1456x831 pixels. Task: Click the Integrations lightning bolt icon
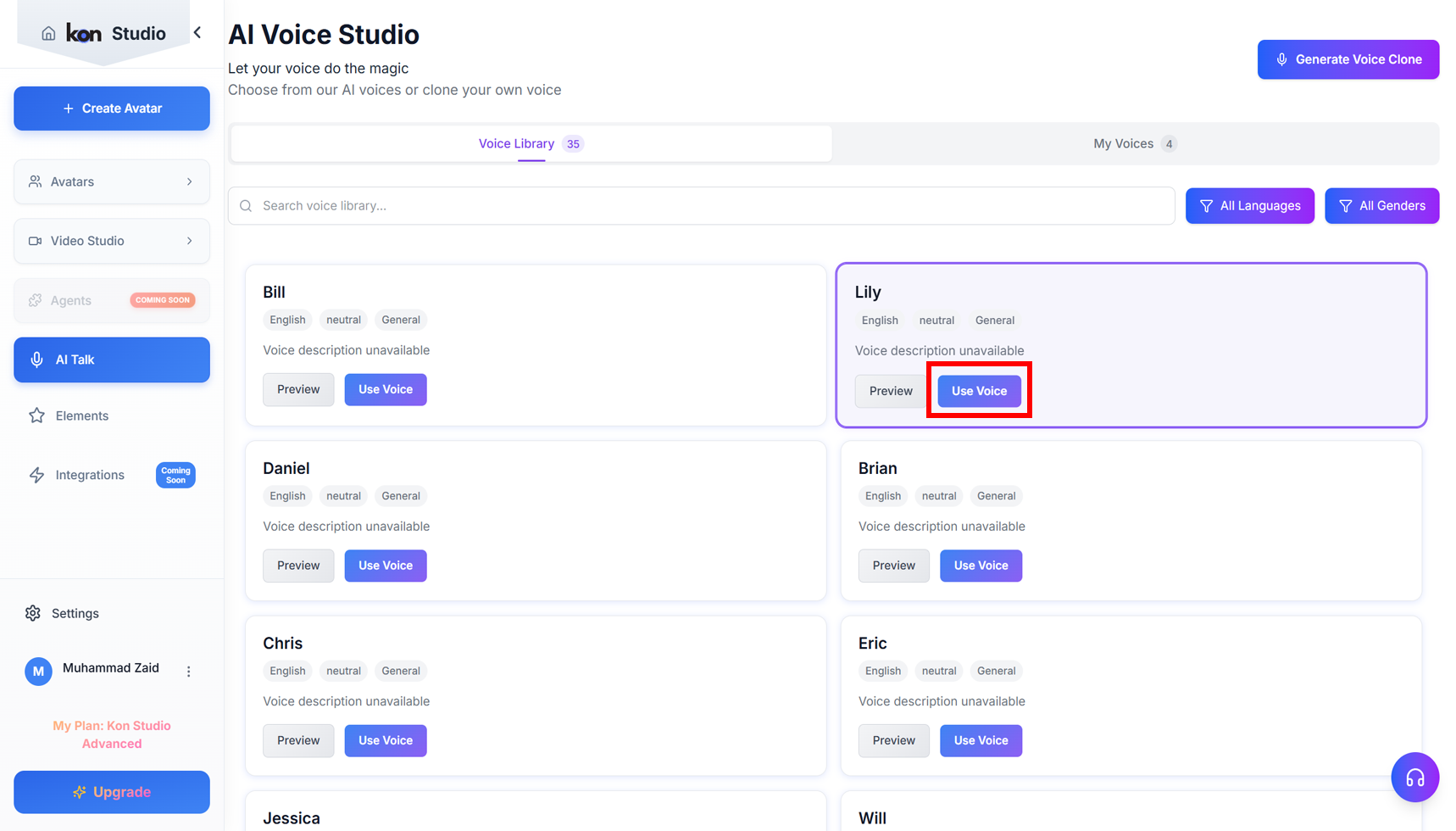pos(36,475)
